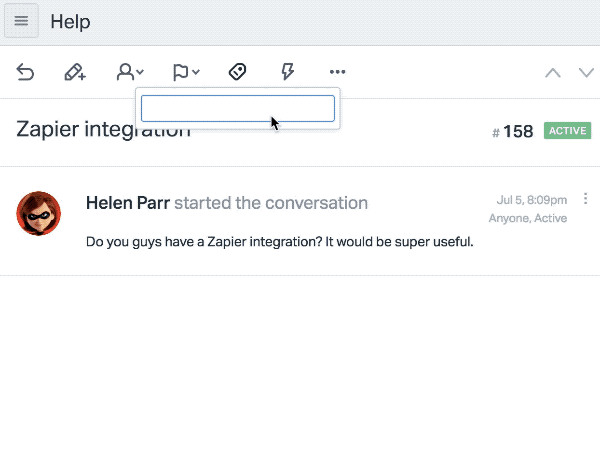Open the Helen Parr customer name link

coord(128,203)
